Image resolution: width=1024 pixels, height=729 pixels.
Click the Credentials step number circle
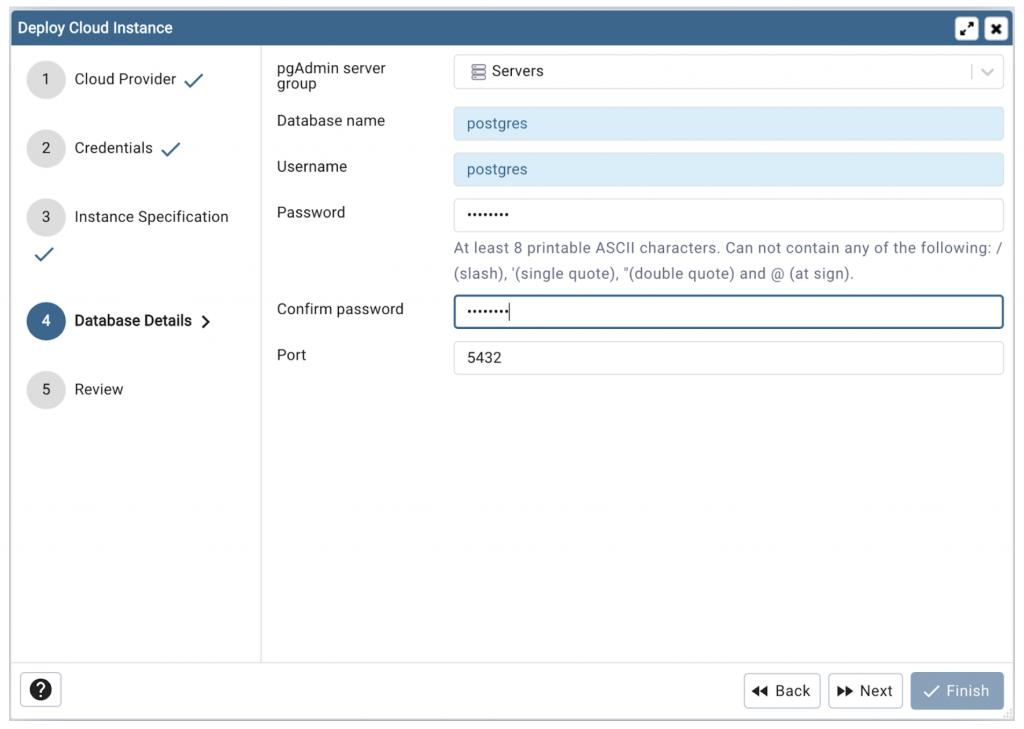tap(45, 148)
